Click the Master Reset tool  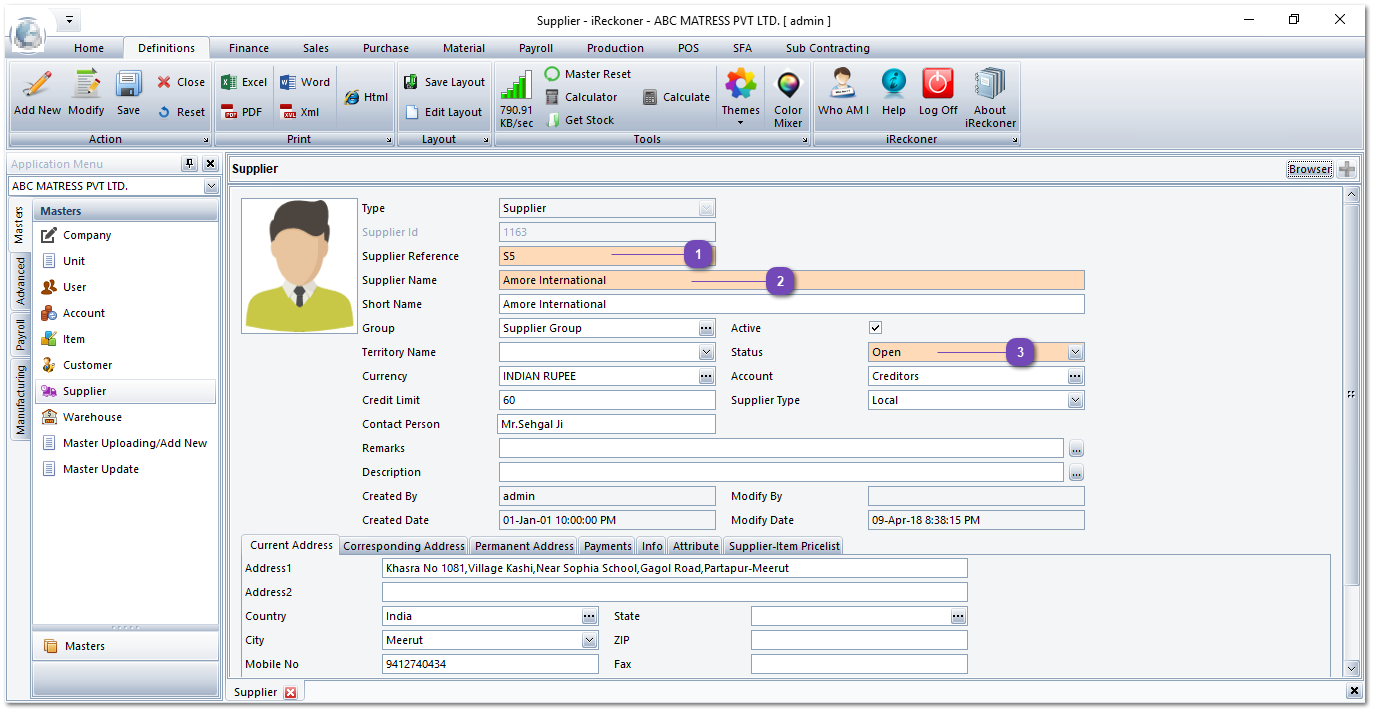tap(588, 74)
